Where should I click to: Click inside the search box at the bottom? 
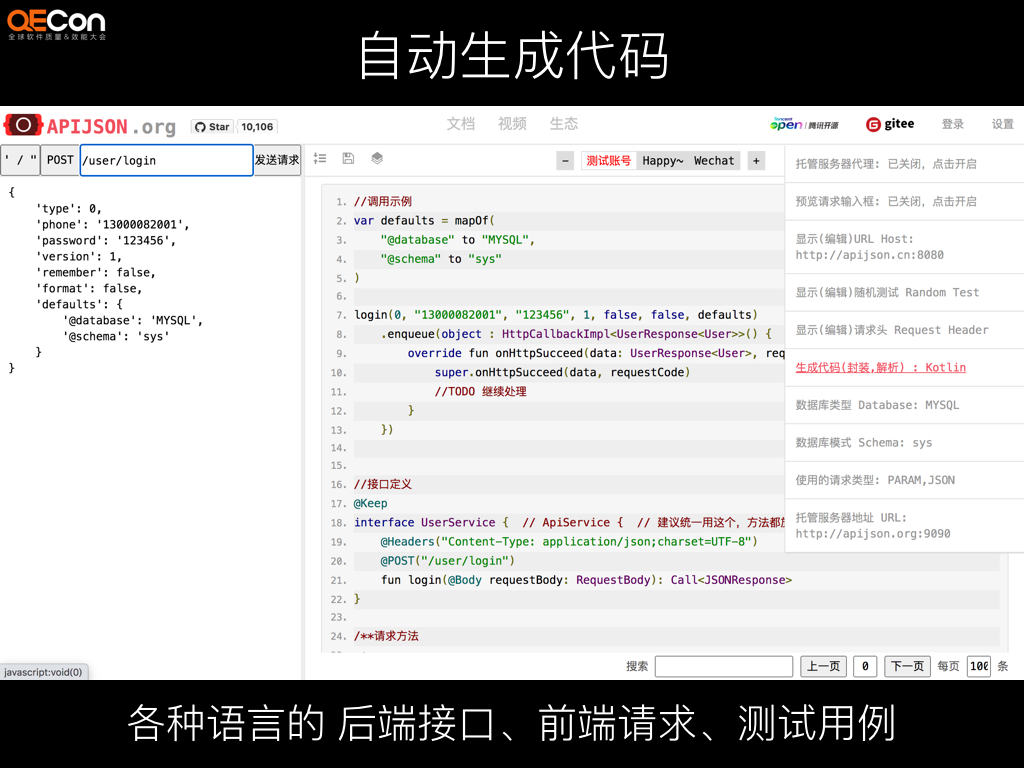[723, 665]
